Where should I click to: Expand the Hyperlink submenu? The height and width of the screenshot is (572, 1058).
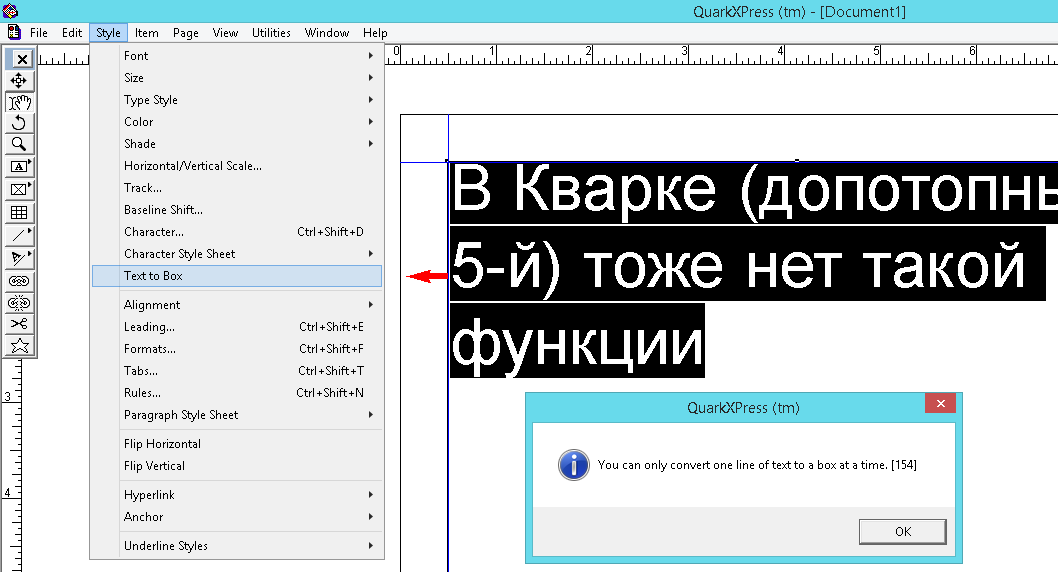[237, 495]
